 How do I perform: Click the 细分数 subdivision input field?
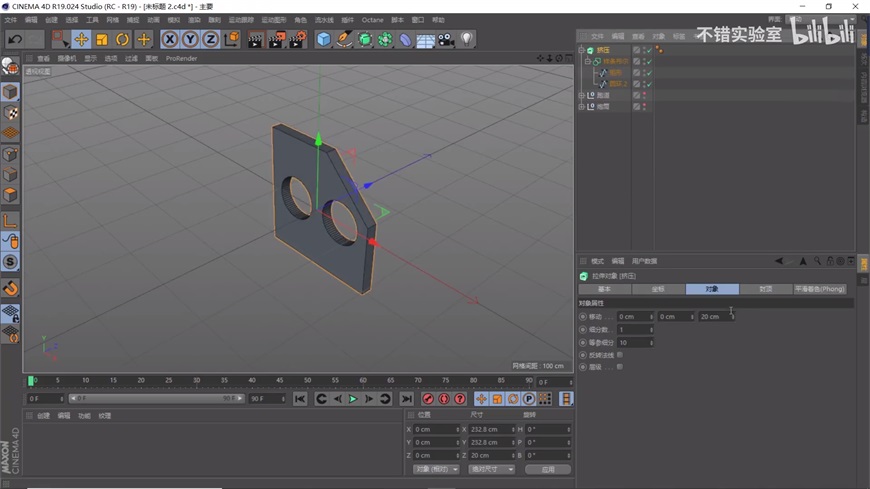[x=634, y=329]
